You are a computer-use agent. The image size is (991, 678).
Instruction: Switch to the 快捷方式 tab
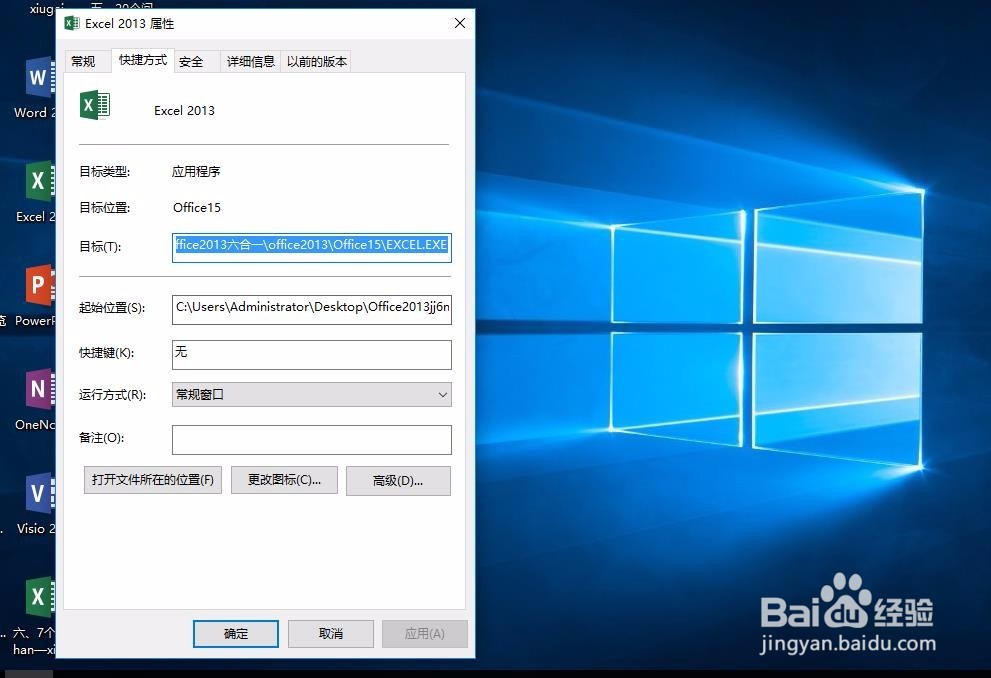[143, 60]
